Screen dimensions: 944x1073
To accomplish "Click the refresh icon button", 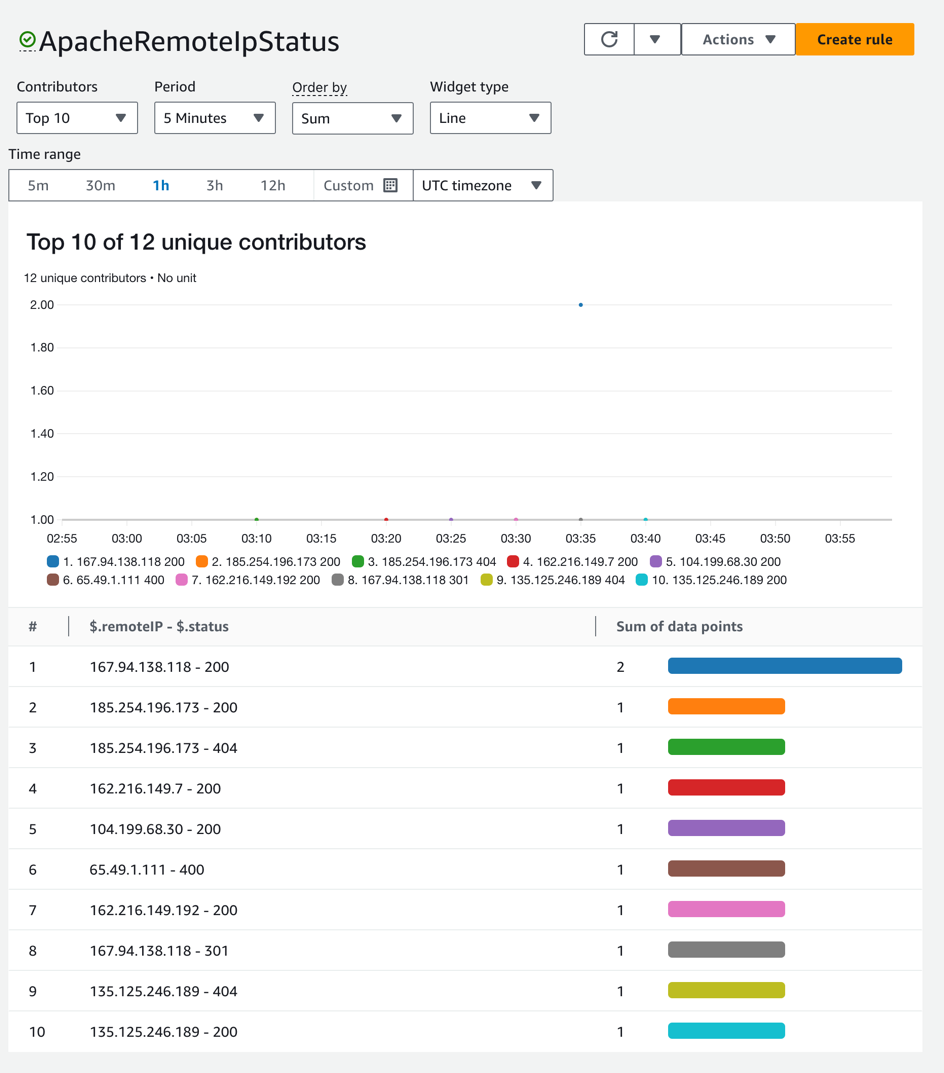I will tap(609, 39).
